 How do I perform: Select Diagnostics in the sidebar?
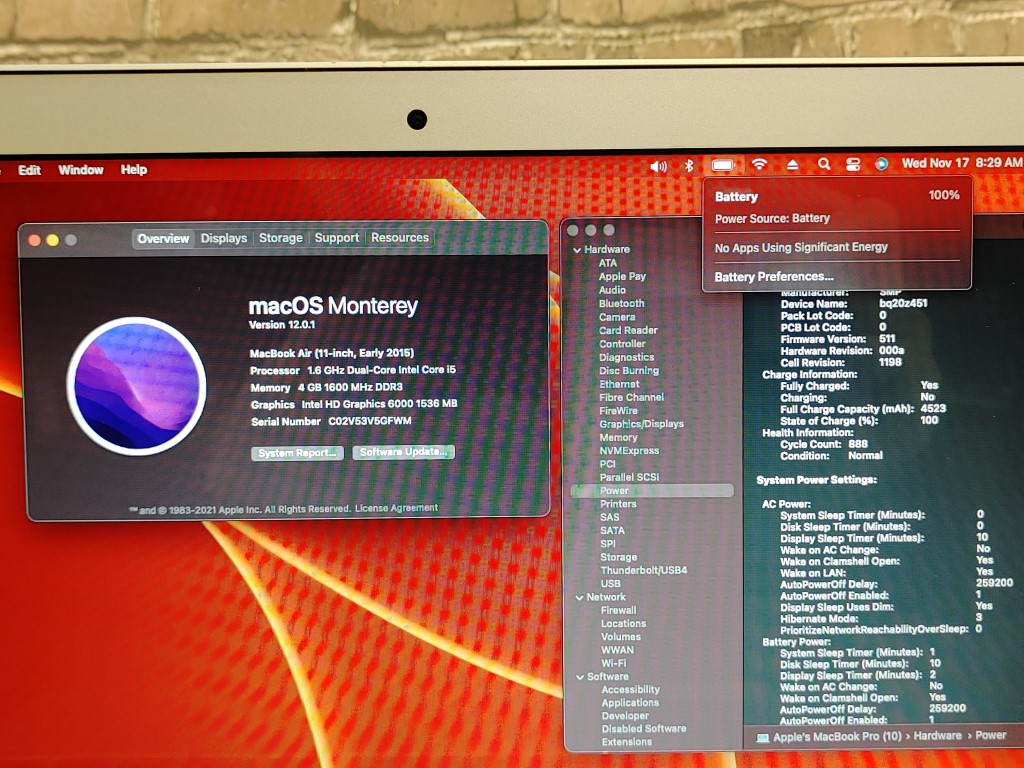[x=626, y=357]
